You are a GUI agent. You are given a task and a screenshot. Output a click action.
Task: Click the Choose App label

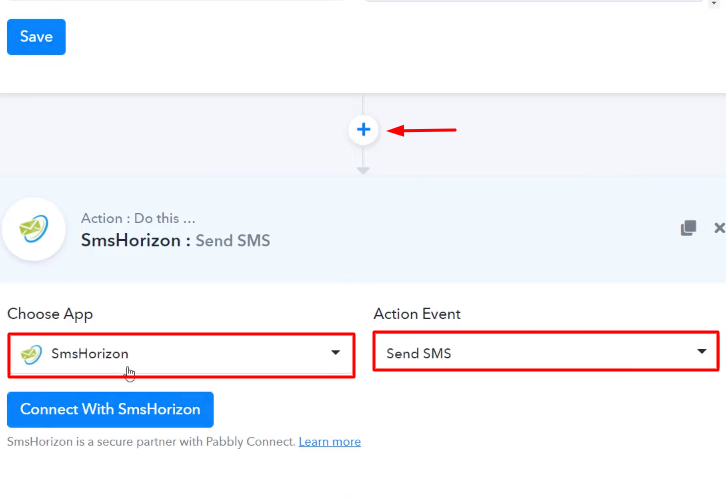(50, 314)
